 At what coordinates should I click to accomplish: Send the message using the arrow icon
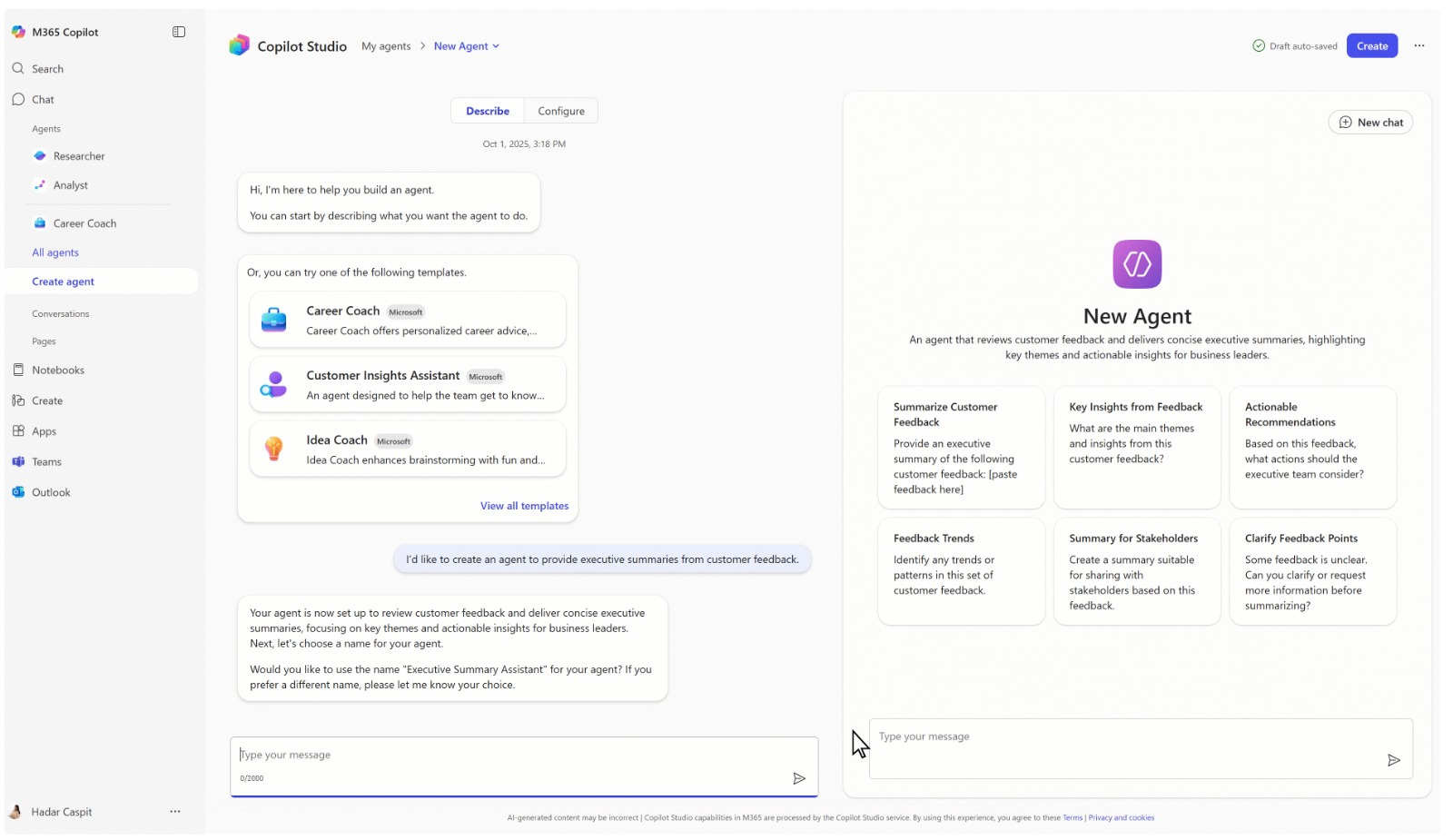[x=799, y=778]
